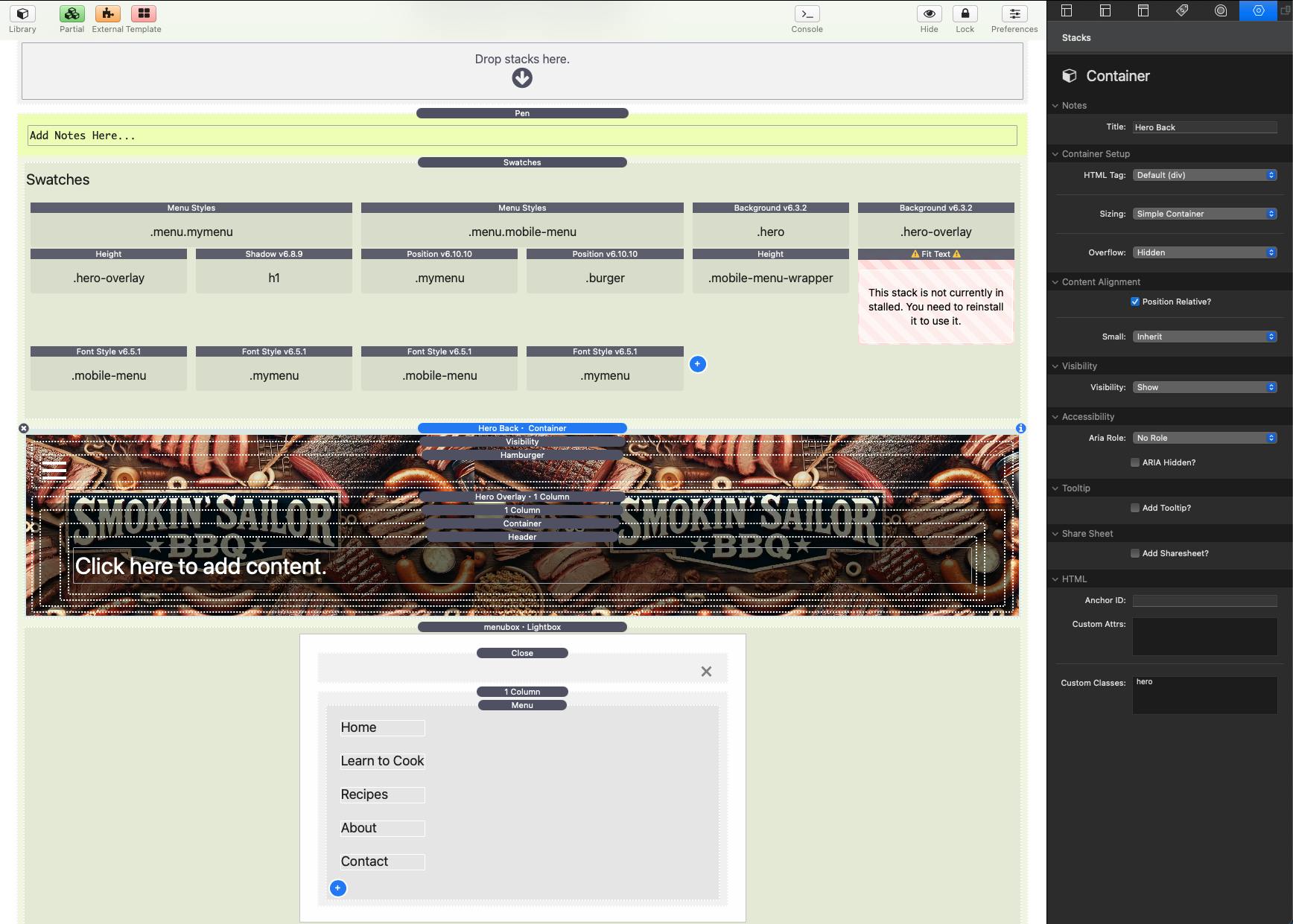Collapse the Tooltip section
Viewport: 1293px width, 924px height.
(1055, 488)
